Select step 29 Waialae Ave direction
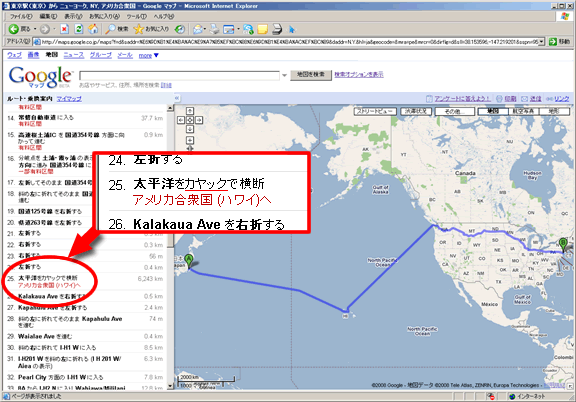The width and height of the screenshot is (576, 402). pos(85,336)
